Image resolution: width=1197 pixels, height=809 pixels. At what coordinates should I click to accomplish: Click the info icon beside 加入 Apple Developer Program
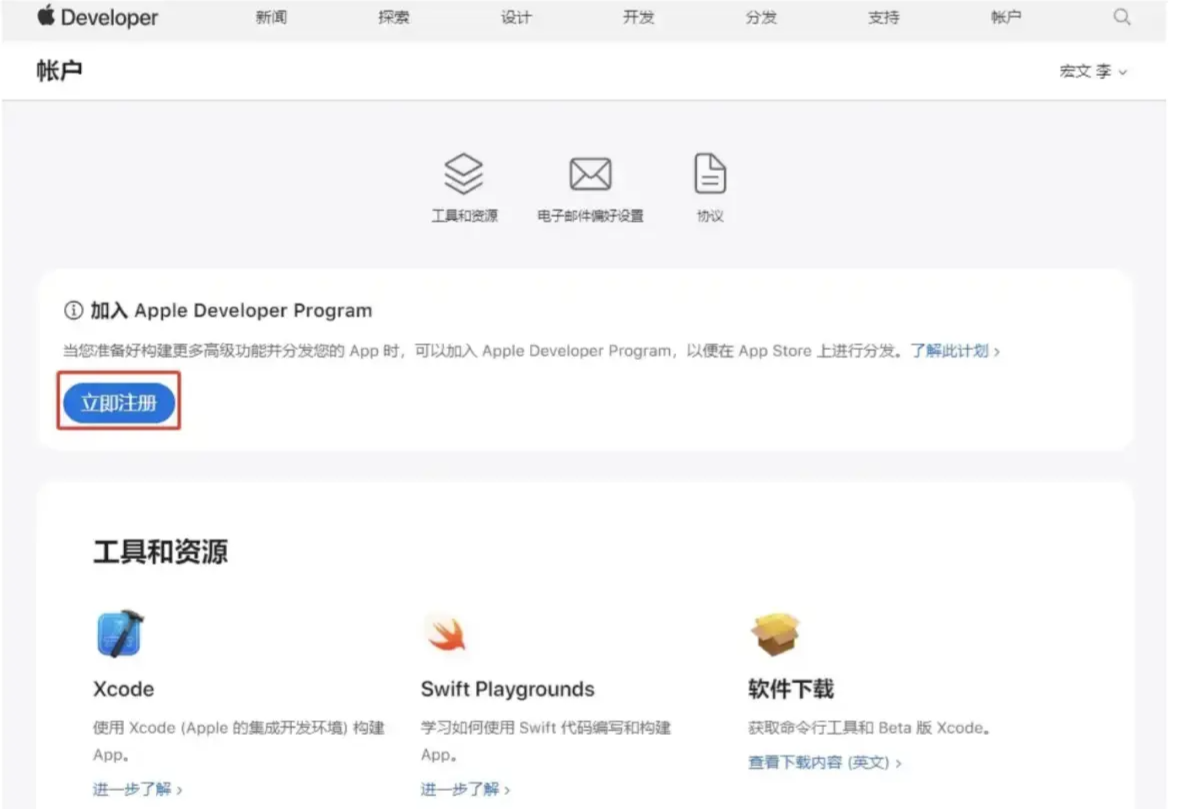(73, 311)
